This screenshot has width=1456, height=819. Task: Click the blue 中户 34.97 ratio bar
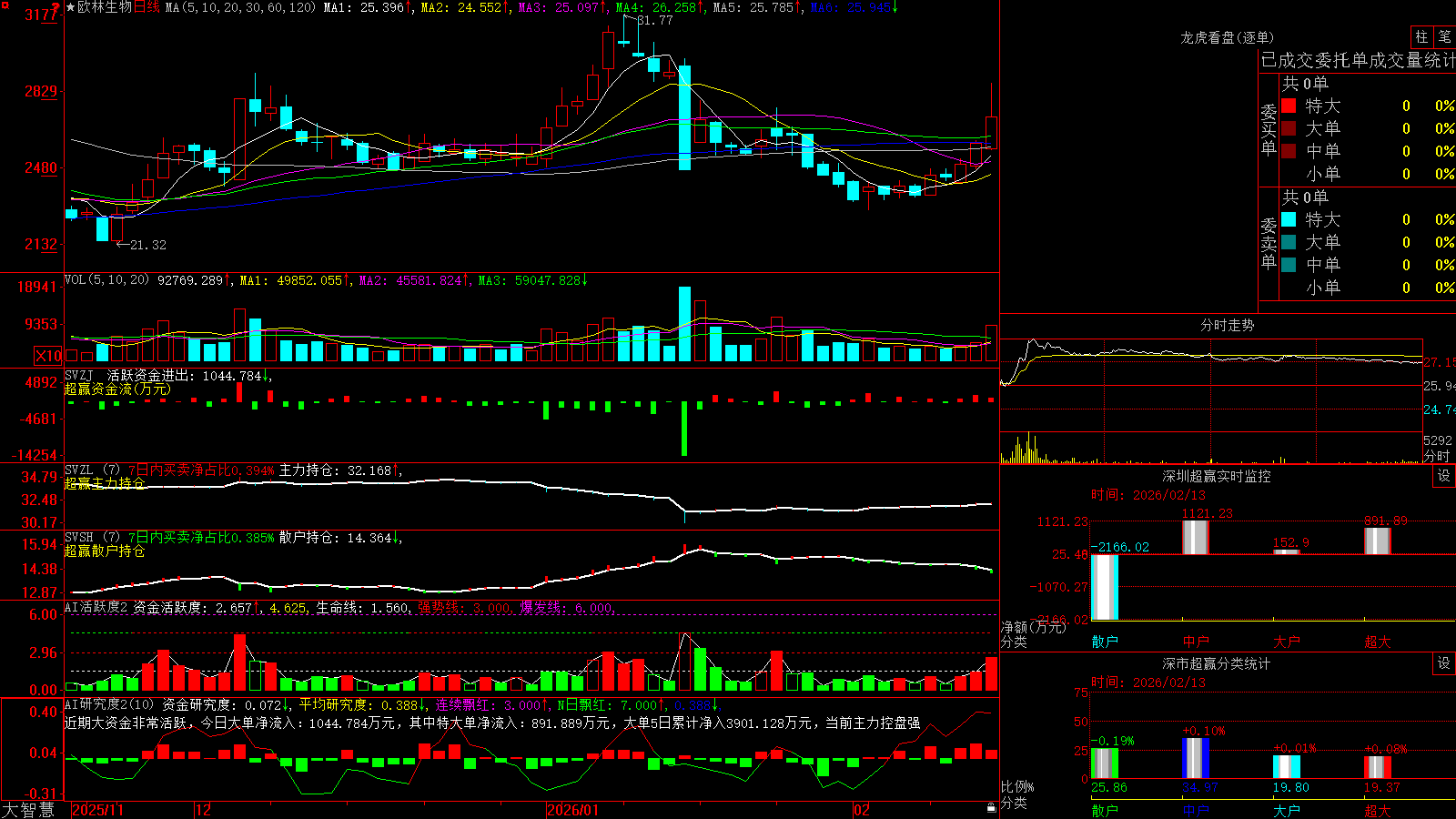tap(1196, 758)
